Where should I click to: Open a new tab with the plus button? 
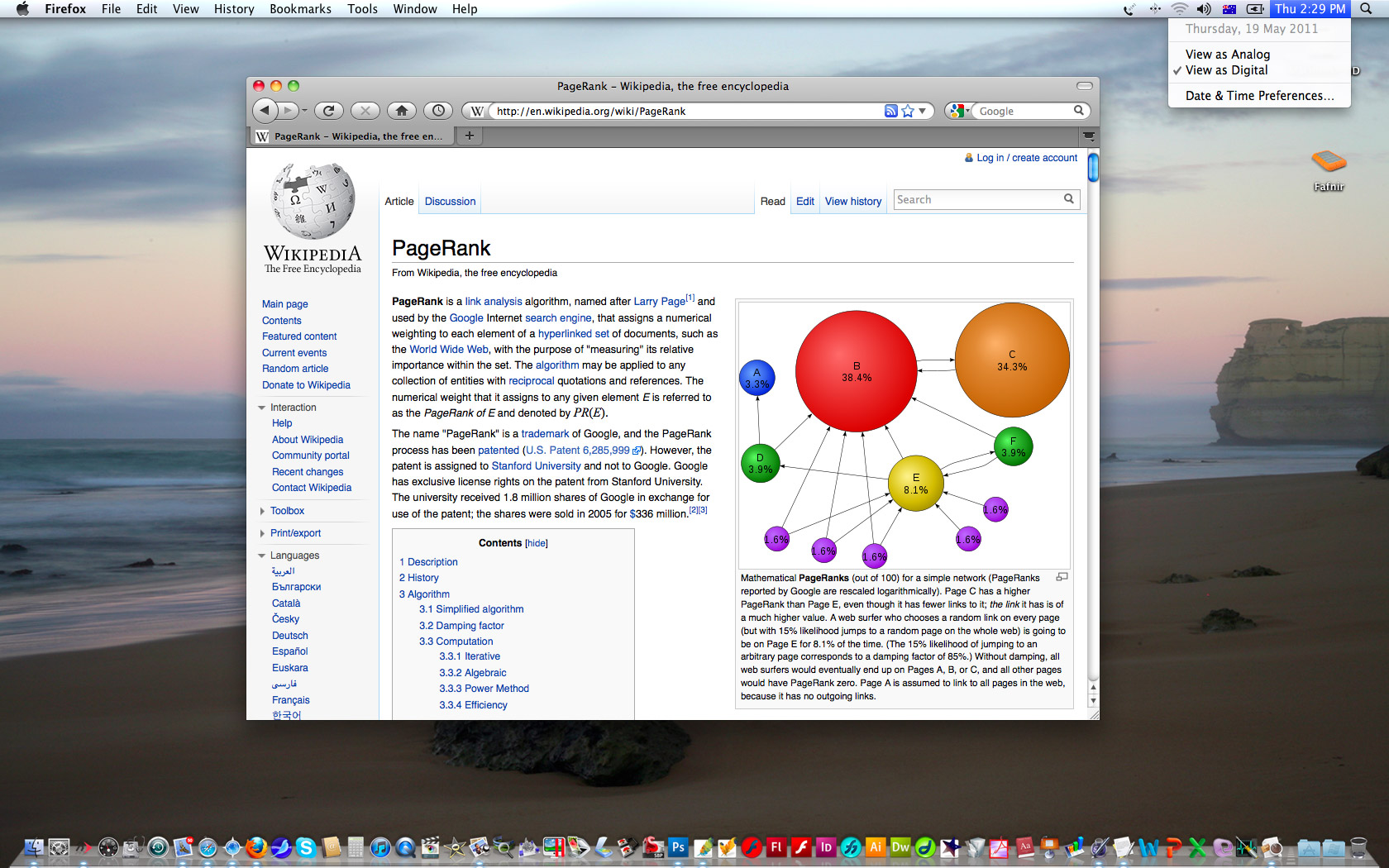[x=469, y=136]
